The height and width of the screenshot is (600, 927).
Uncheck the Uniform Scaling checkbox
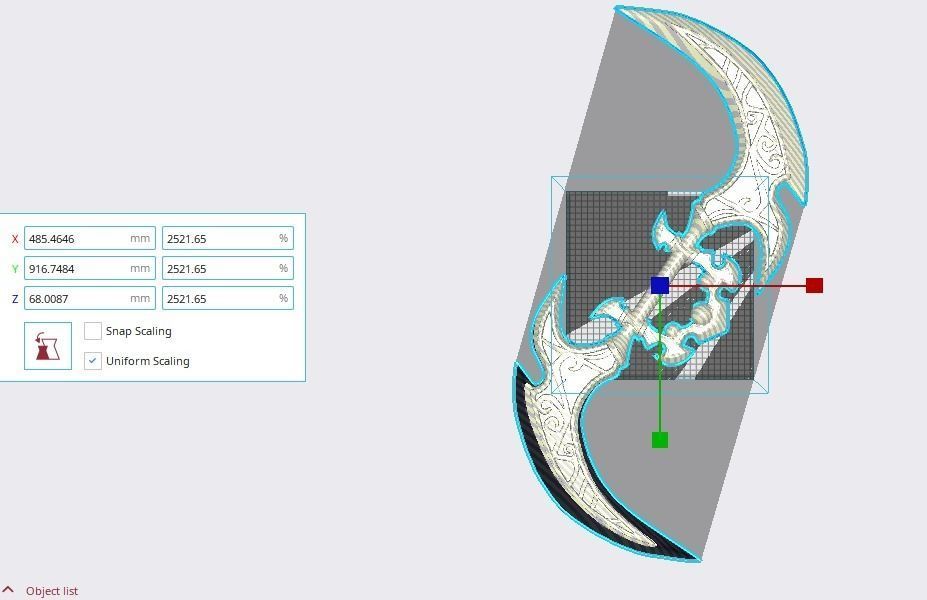pyautogui.click(x=93, y=361)
